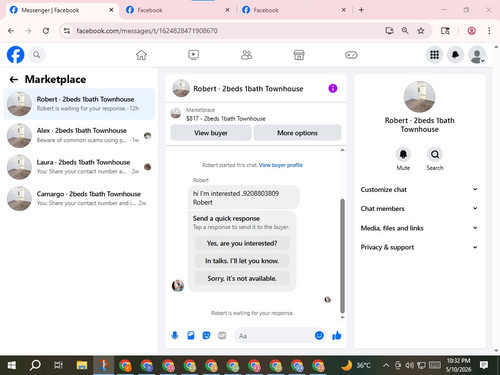Choose a GIF in composer
Viewport: 500px width, 375px height.
coord(222,335)
